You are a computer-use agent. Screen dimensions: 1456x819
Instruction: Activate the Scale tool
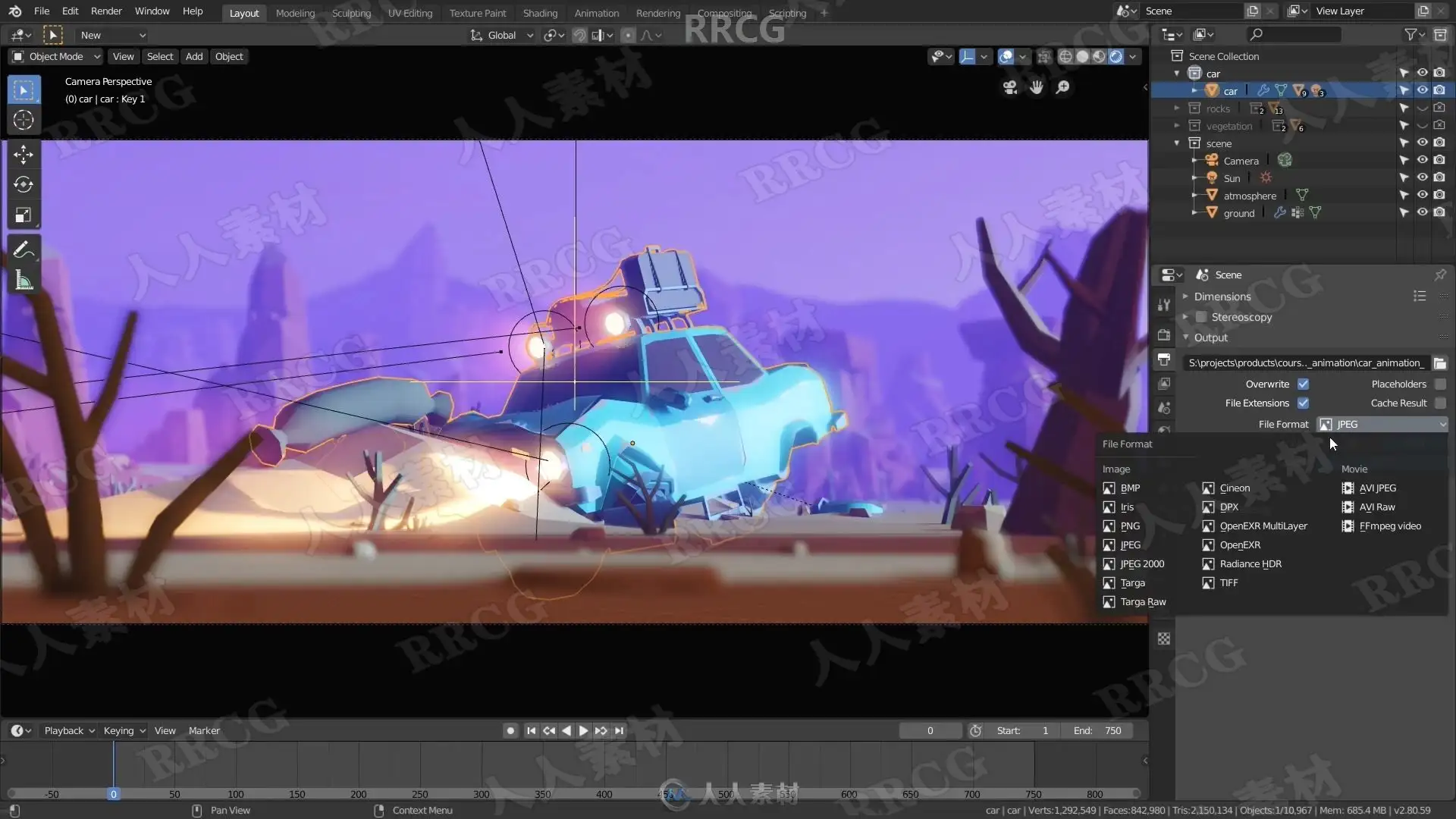[x=23, y=215]
